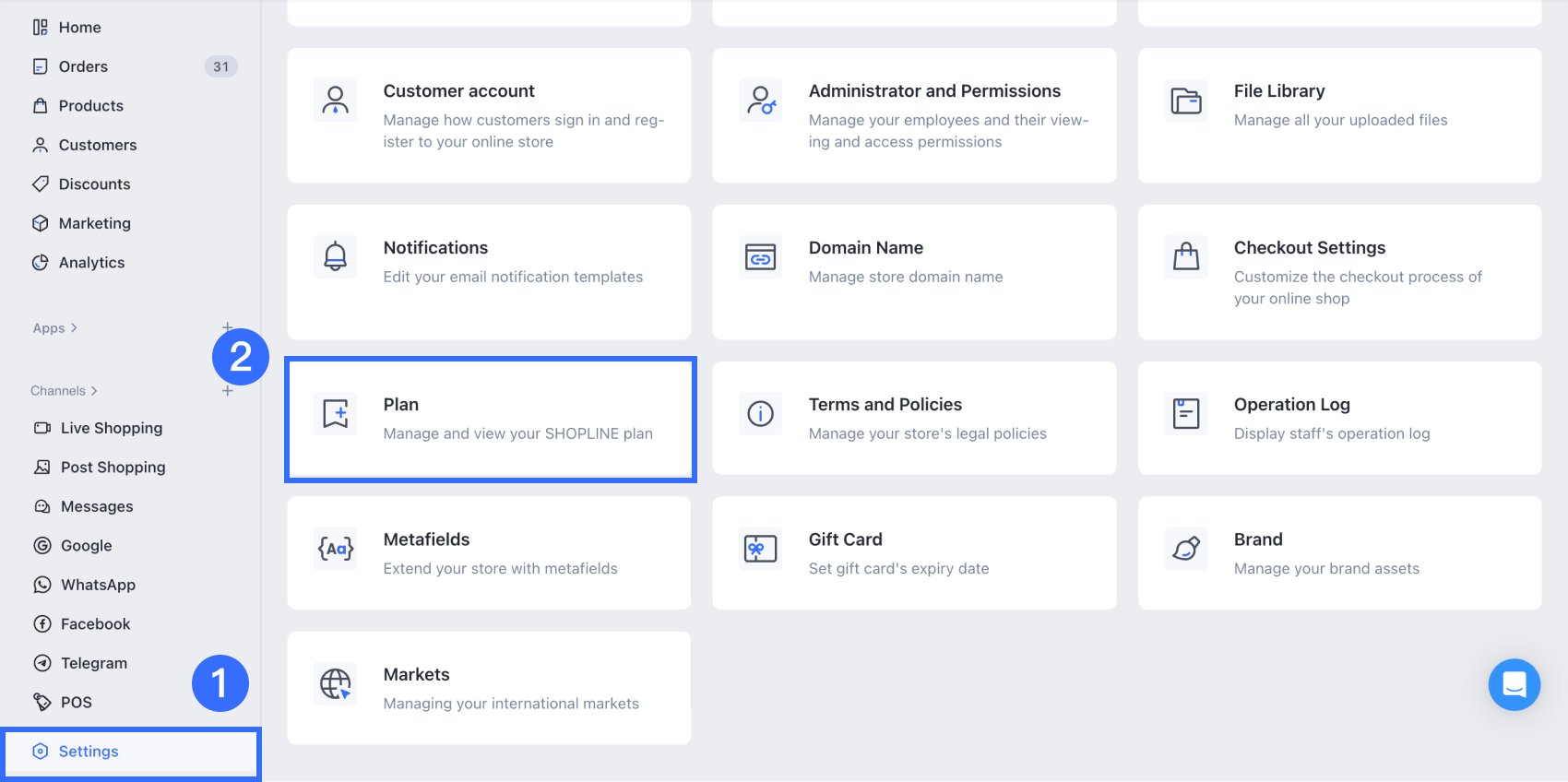Click the Brand paintbrush icon
The width and height of the screenshot is (1568, 782).
1186,549
